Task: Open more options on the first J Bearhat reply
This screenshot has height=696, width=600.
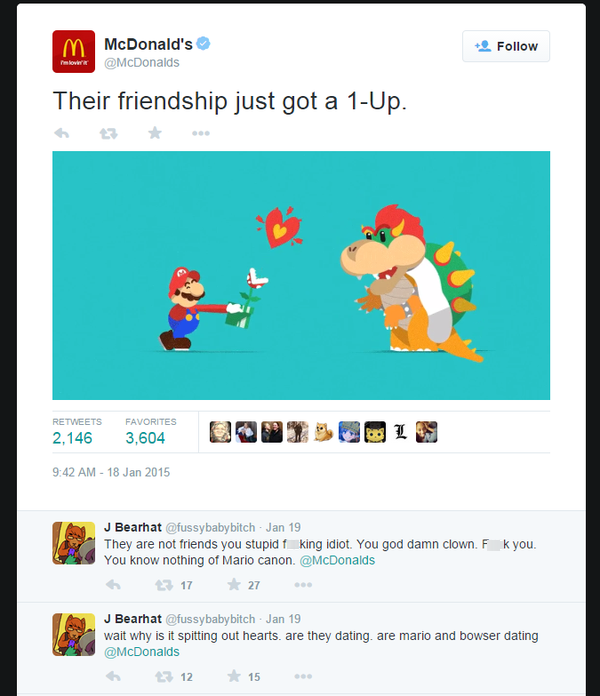Action: [303, 585]
